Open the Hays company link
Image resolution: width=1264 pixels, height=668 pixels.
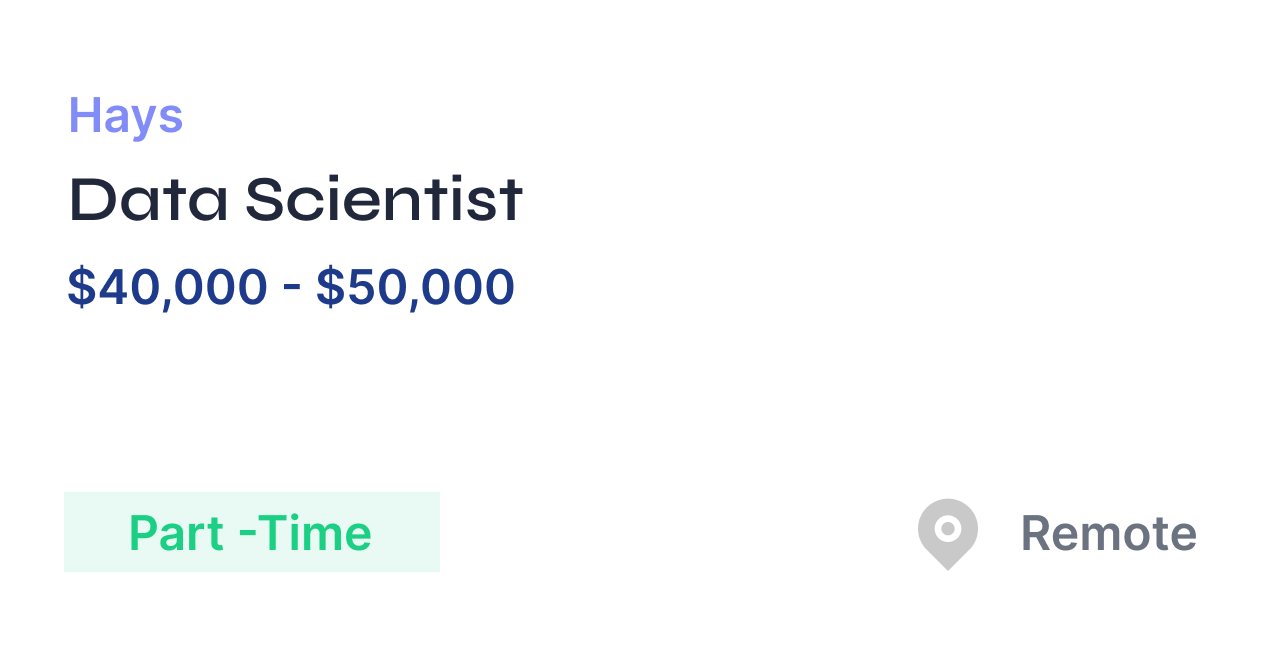pos(126,116)
